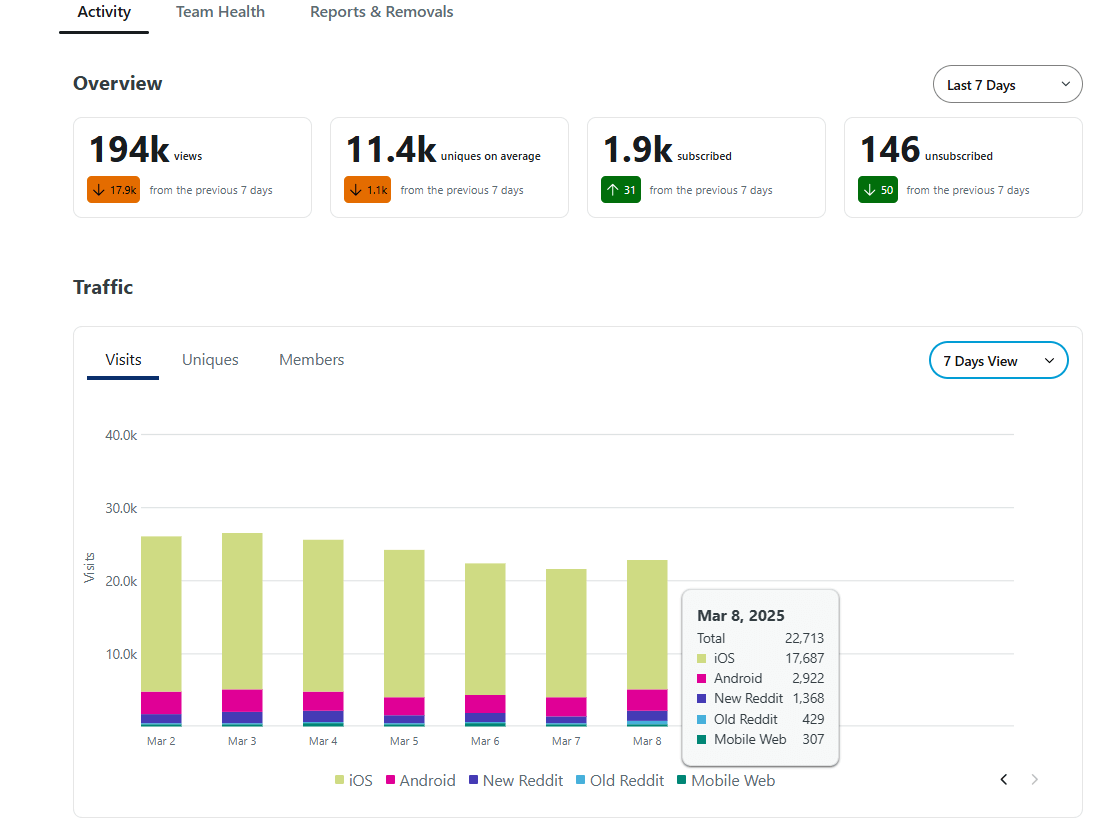
Task: Click the Total 22,713 tooltip row
Action: click(760, 638)
